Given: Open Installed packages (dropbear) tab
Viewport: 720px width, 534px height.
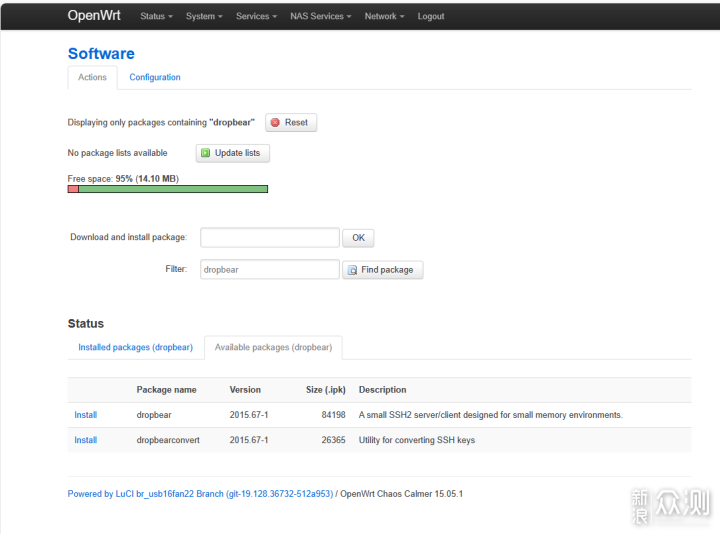Looking at the screenshot, I should (135, 347).
